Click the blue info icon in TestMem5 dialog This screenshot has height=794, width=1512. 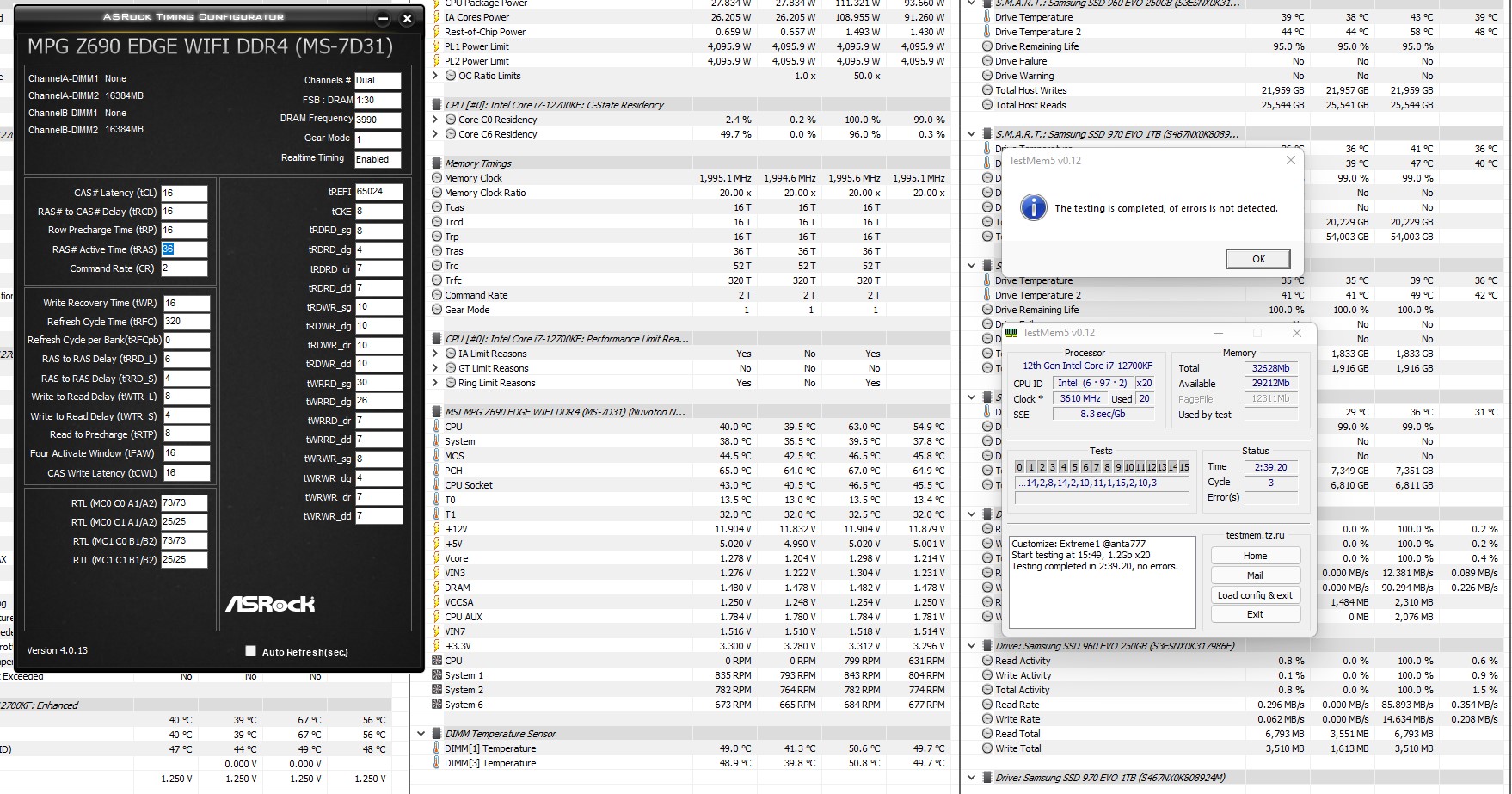coord(1033,207)
